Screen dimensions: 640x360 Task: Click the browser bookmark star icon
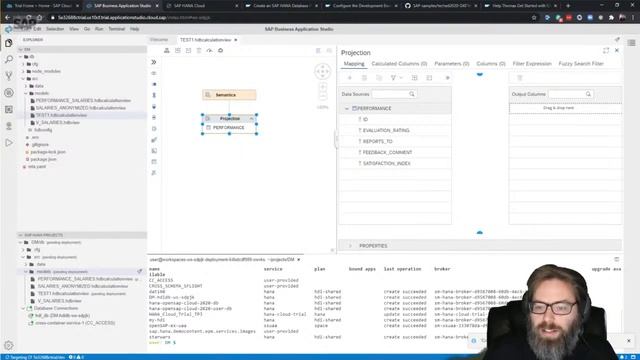[534, 18]
